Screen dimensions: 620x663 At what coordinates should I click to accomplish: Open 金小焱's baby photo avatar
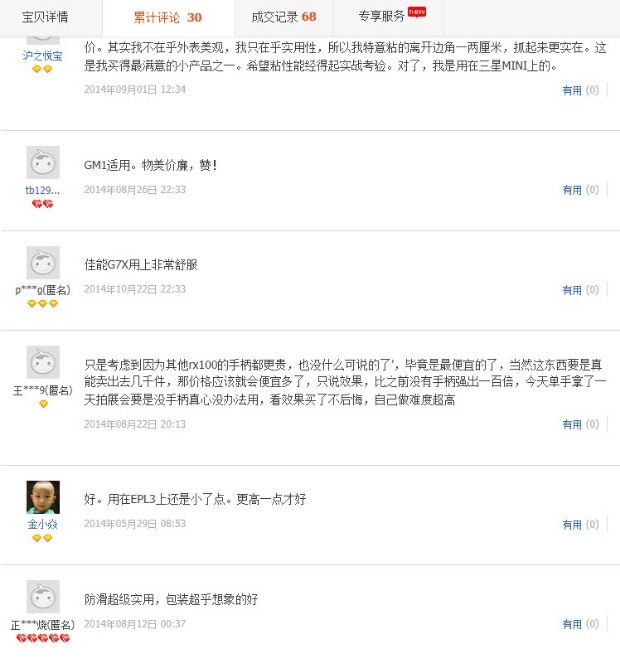(x=43, y=497)
